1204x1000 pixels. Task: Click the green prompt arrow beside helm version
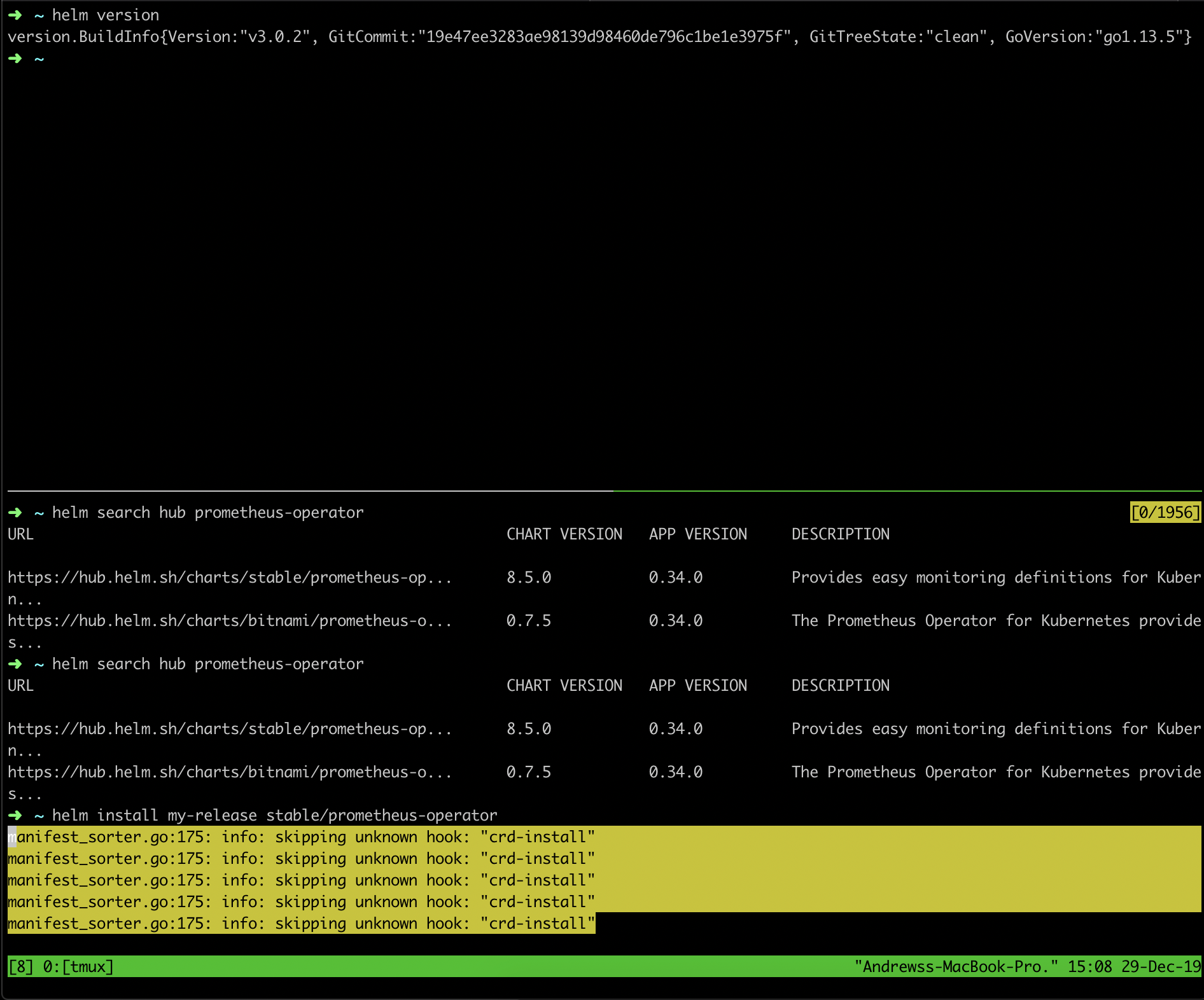pos(14,14)
